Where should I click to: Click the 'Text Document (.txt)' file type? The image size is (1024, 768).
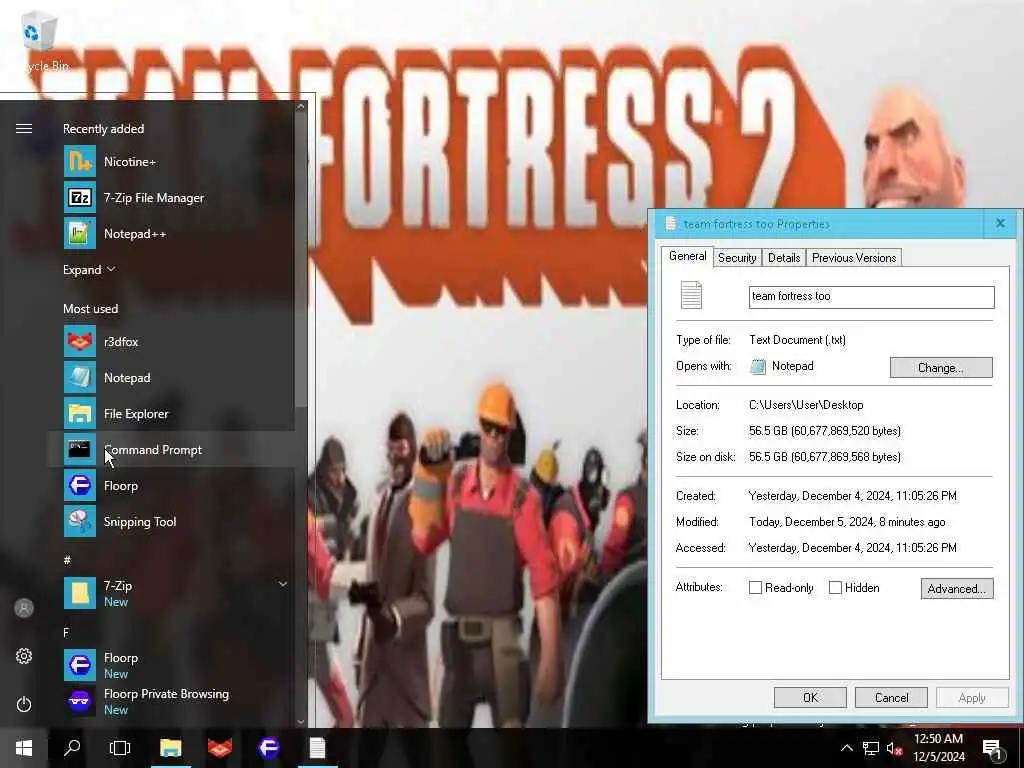coord(797,340)
